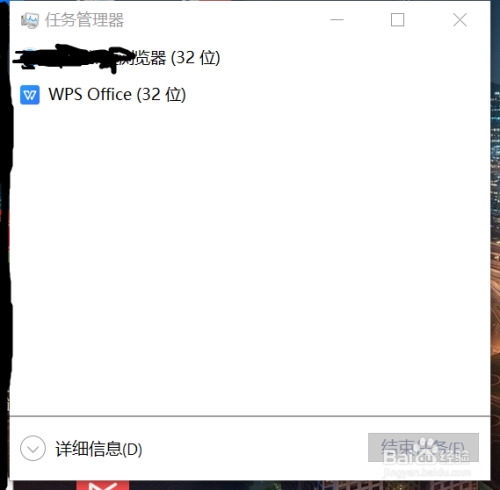Select the WPS Office (32 位) entry text
500x490 pixels.
(x=117, y=95)
